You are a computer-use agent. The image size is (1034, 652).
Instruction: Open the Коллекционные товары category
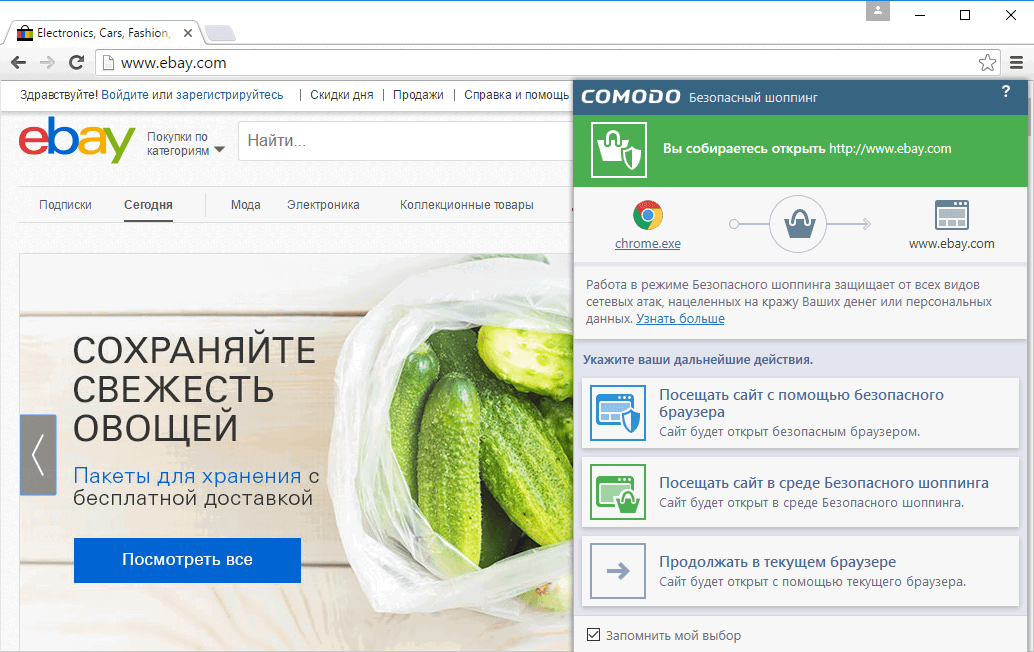[466, 205]
